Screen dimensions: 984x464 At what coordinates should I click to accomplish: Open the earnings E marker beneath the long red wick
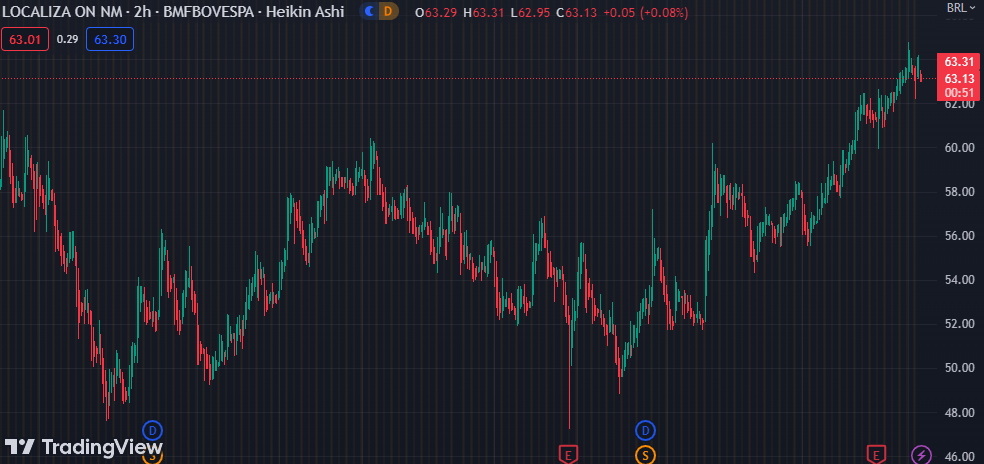click(568, 453)
